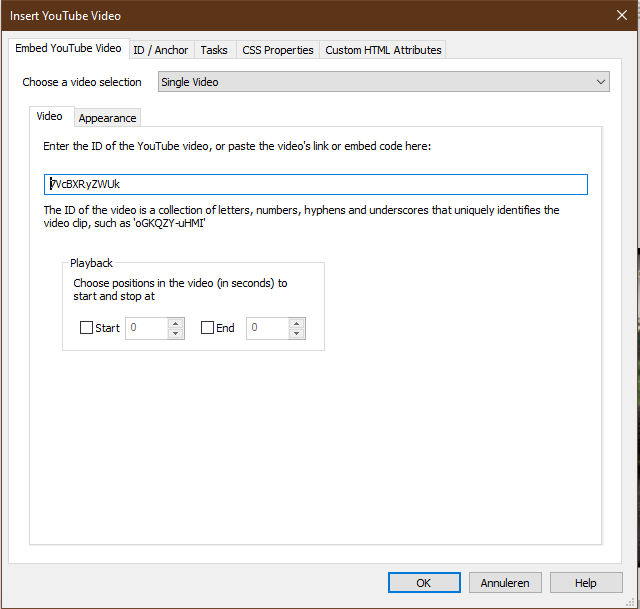The image size is (640, 609).
Task: Increase the Start seconds spinner value
Action: tap(176, 323)
